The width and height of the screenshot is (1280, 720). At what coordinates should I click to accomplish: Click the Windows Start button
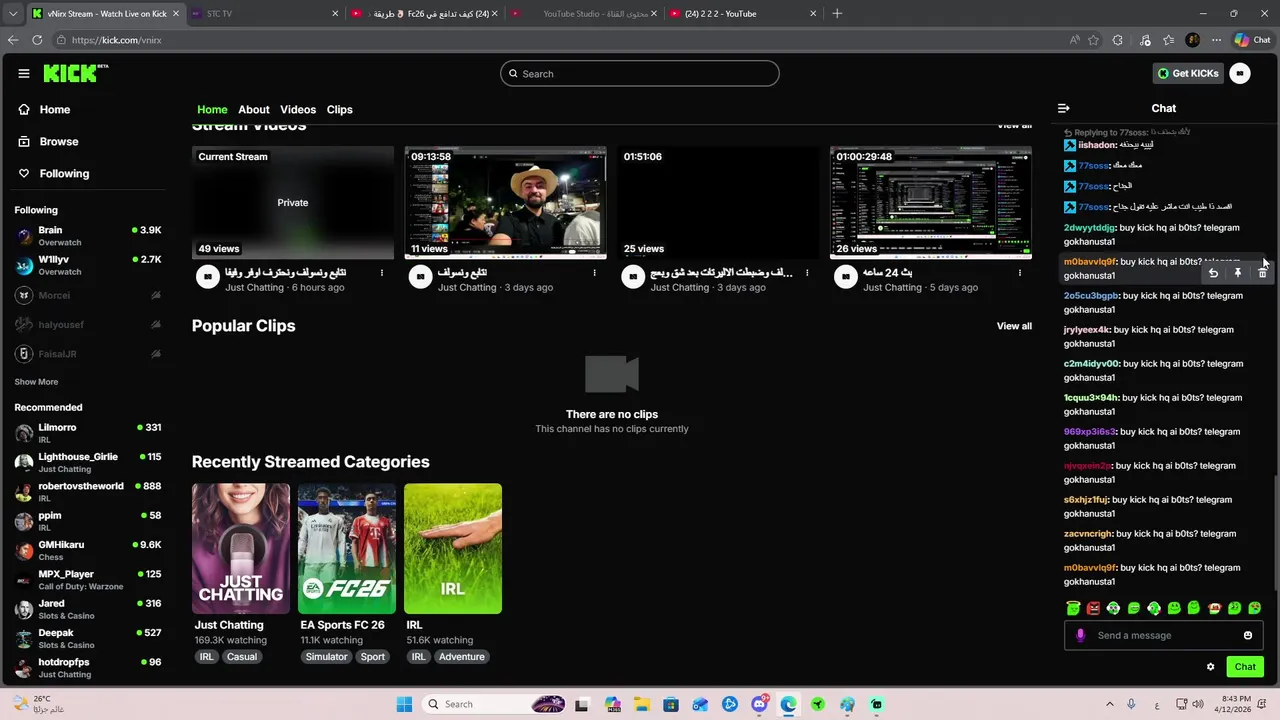(x=404, y=704)
